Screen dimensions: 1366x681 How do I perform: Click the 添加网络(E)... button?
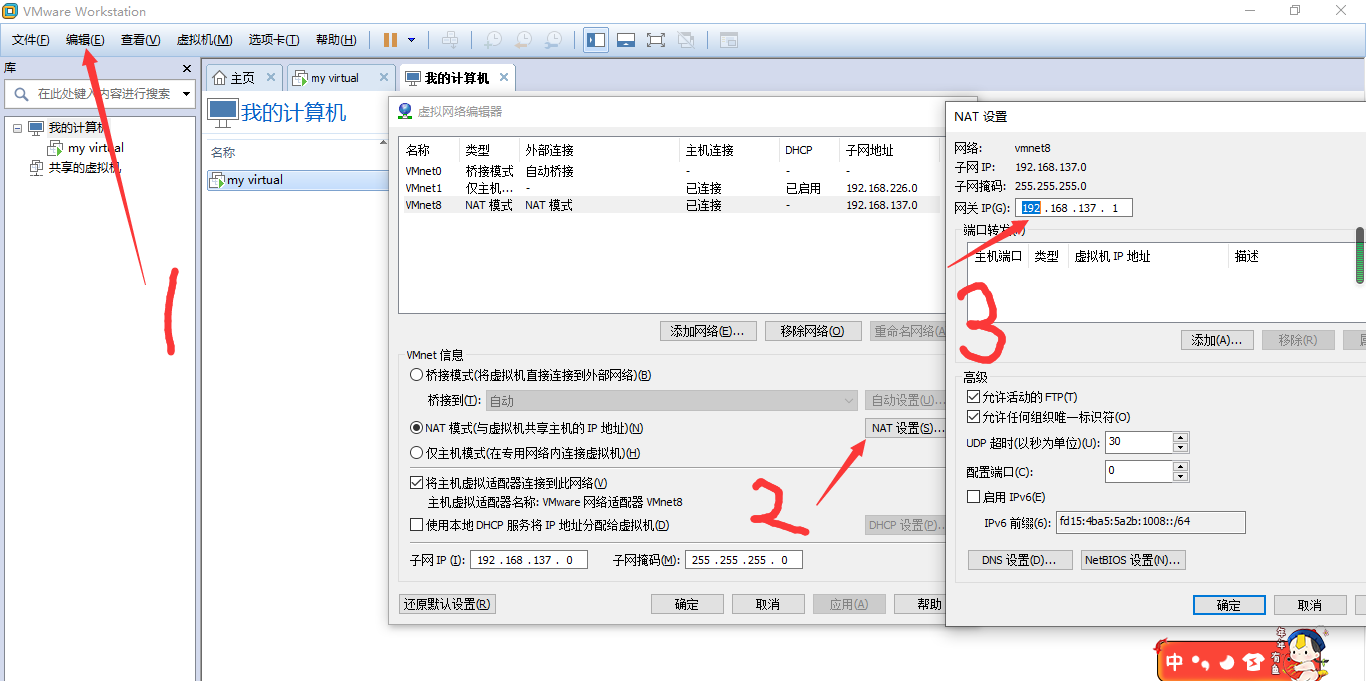coord(707,331)
